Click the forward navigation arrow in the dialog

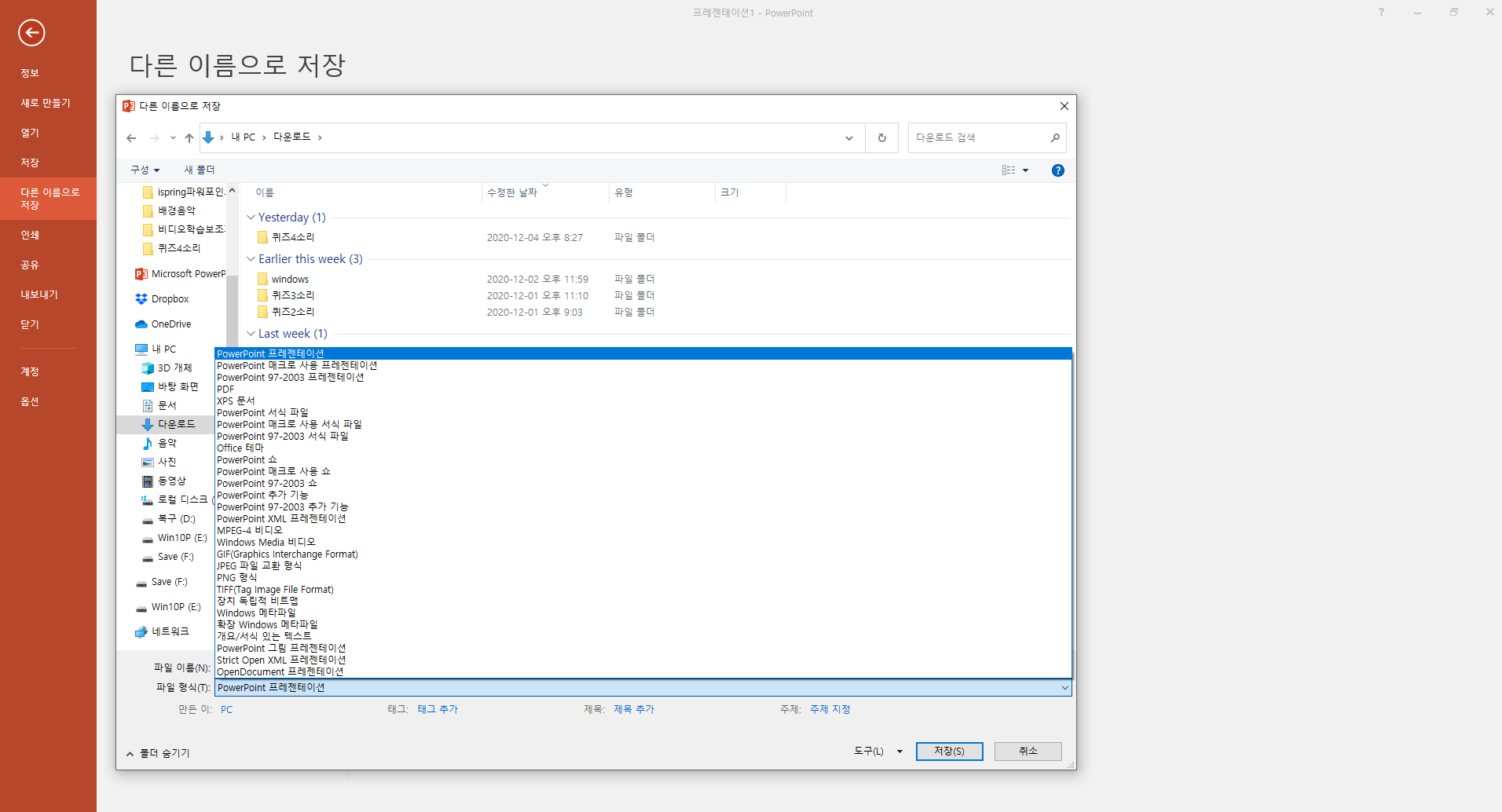tap(154, 138)
